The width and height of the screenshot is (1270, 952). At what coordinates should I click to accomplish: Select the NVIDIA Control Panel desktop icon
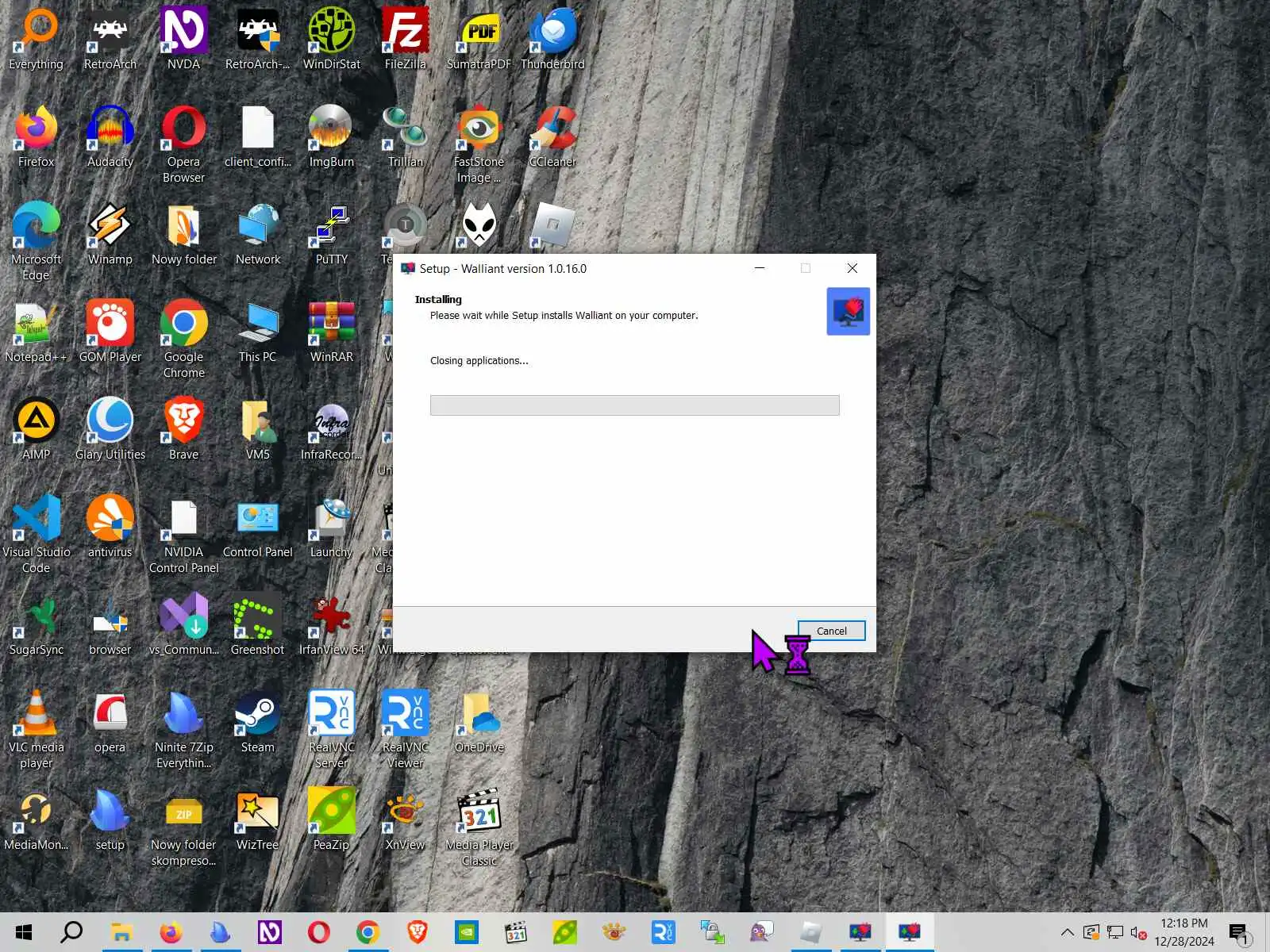[184, 535]
